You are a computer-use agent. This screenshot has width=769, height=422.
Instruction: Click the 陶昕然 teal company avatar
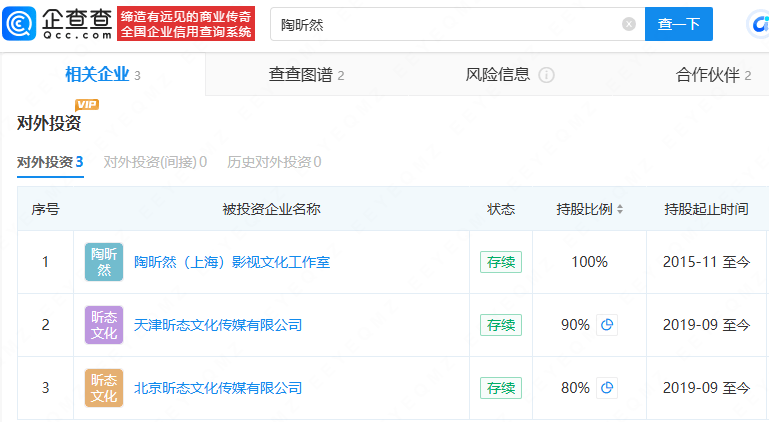104,262
